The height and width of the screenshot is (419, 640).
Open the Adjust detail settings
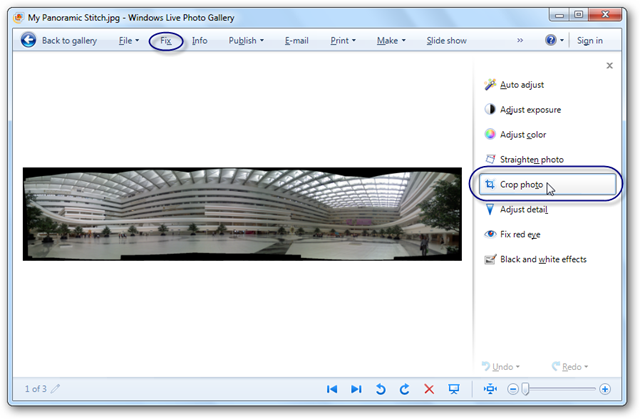pos(524,209)
